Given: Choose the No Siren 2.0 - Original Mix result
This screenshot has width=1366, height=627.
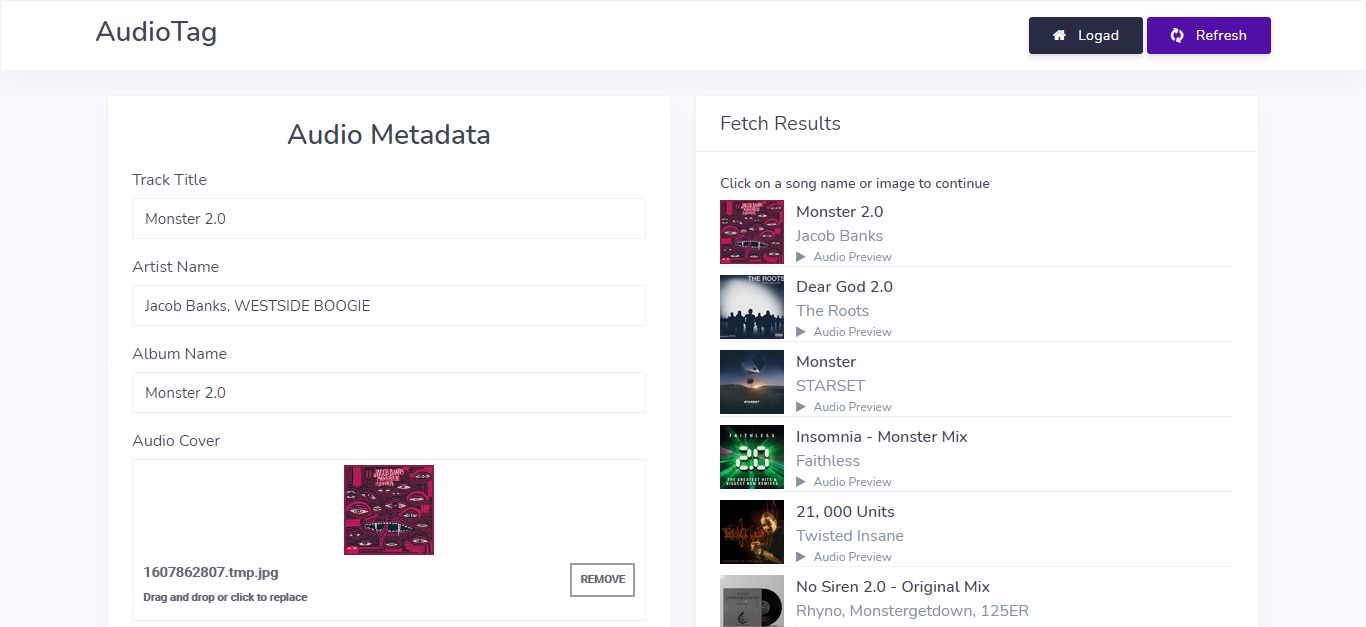Looking at the screenshot, I should 892,587.
